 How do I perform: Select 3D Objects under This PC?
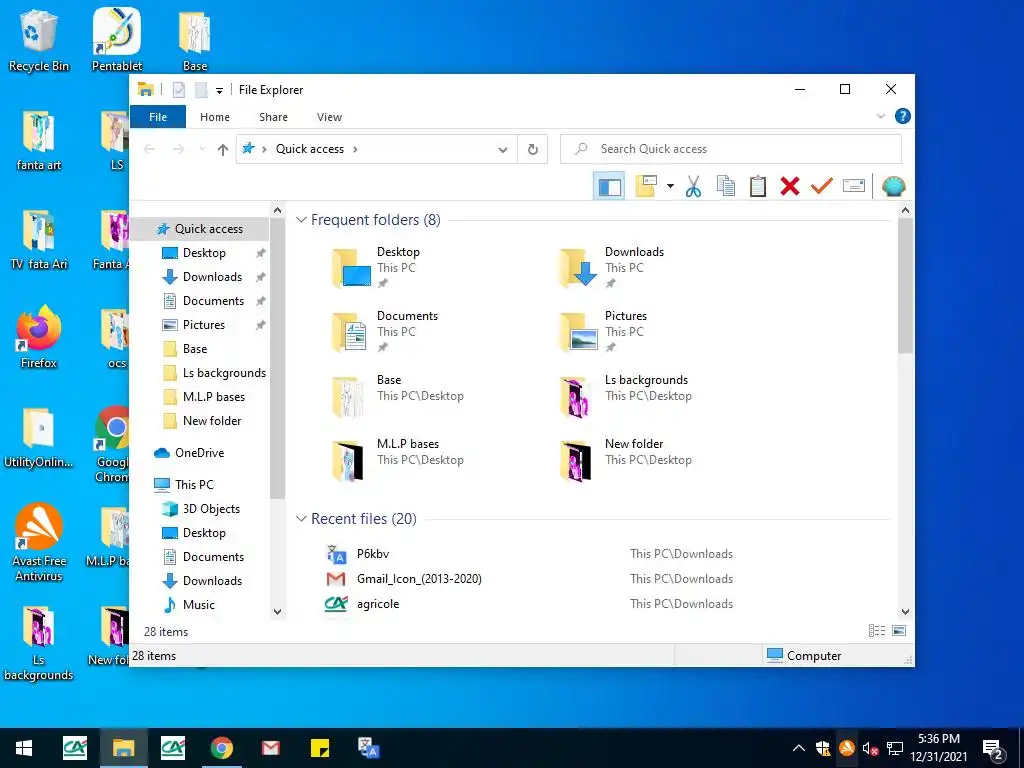[211, 509]
